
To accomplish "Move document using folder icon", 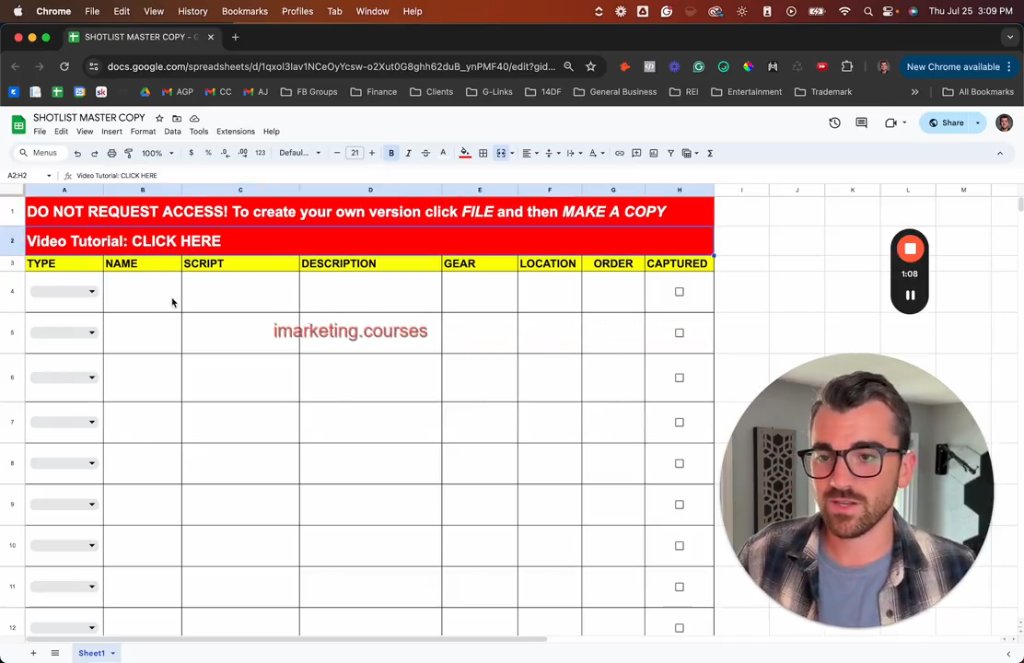I will tap(177, 118).
